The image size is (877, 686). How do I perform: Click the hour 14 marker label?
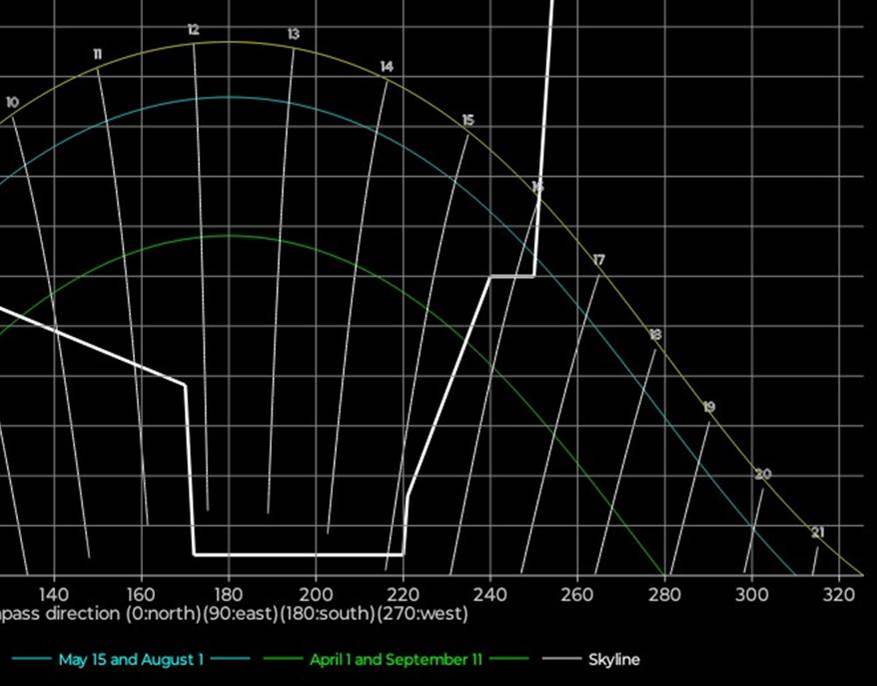(386, 67)
